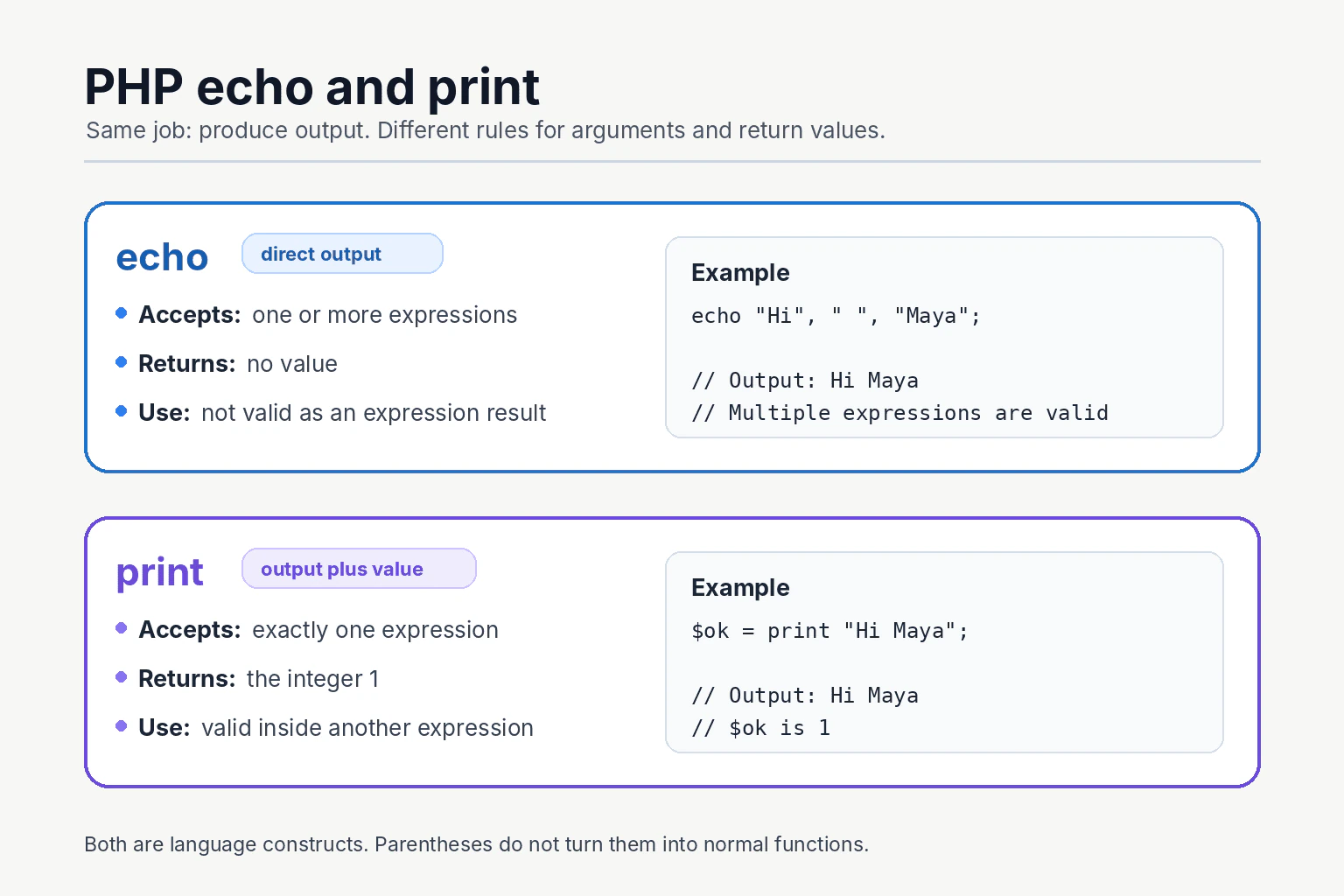Select the blue 'echo' heading

click(x=162, y=257)
